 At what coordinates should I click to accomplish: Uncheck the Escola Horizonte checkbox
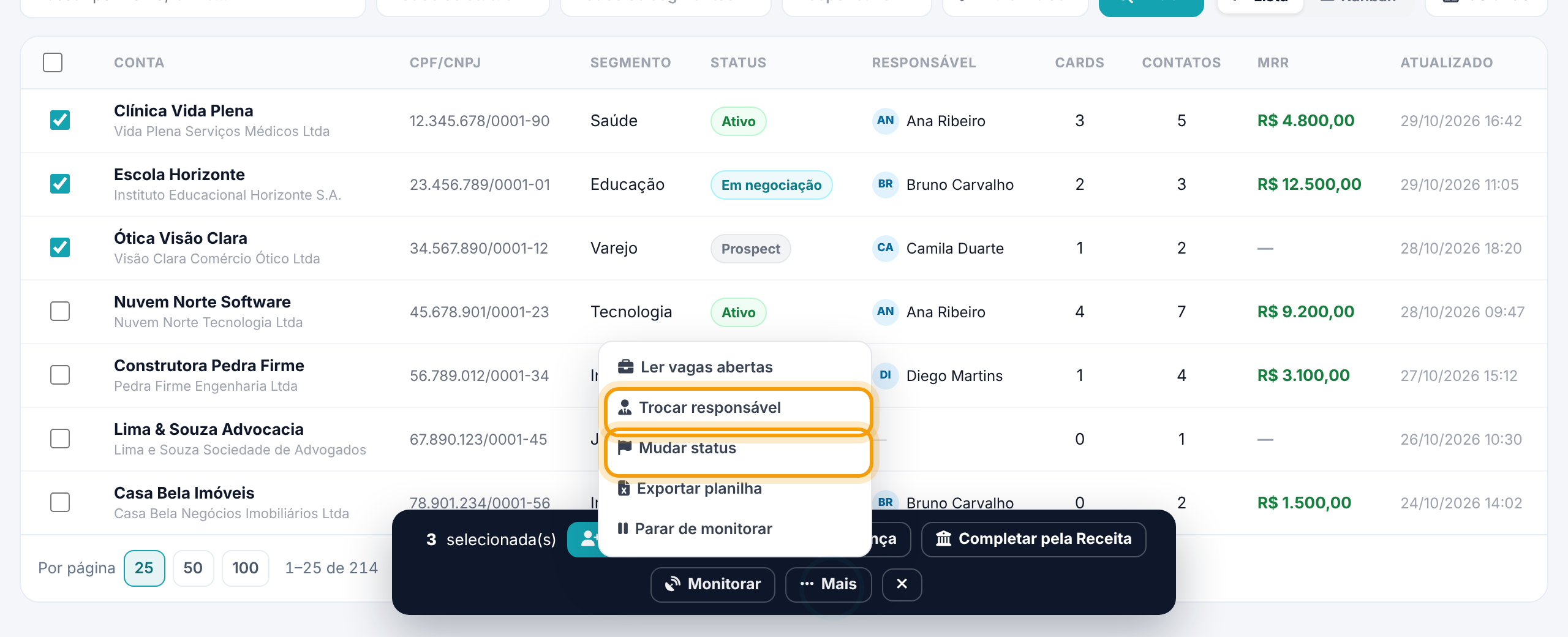click(60, 184)
